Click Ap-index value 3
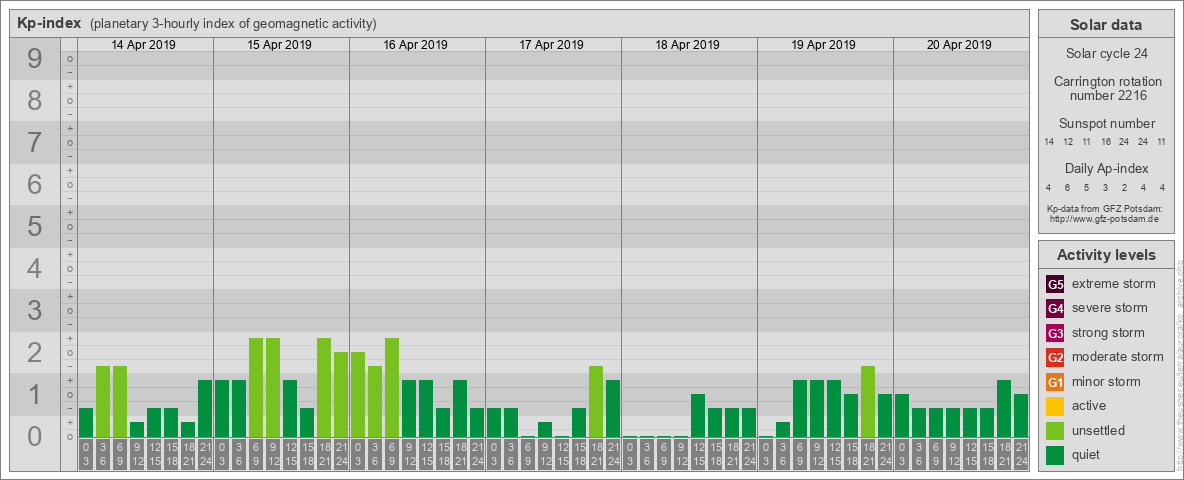Screen dimensions: 1184x480 pyautogui.click(x=1105, y=187)
